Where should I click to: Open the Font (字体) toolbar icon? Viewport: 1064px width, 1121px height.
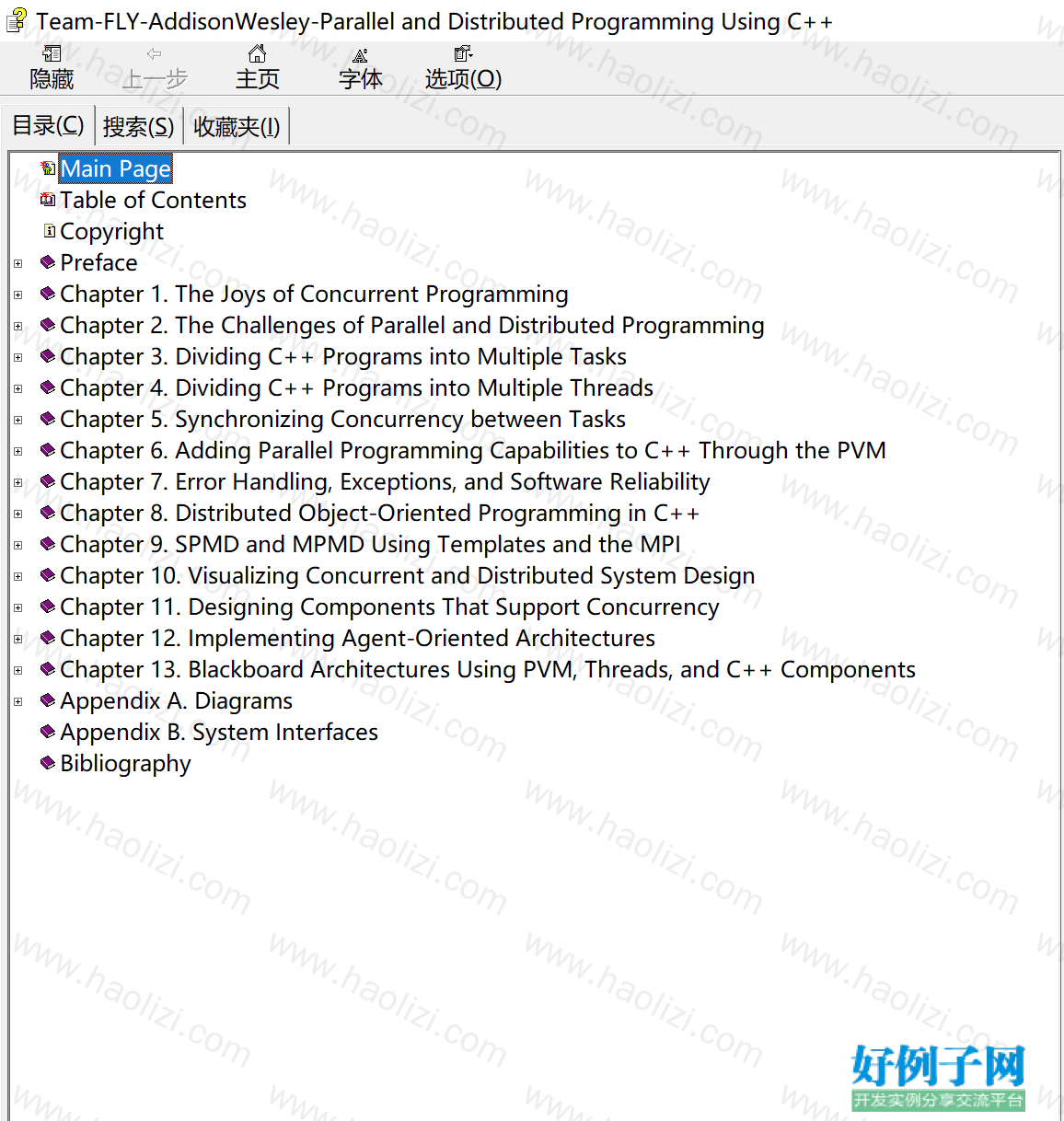pyautogui.click(x=360, y=54)
